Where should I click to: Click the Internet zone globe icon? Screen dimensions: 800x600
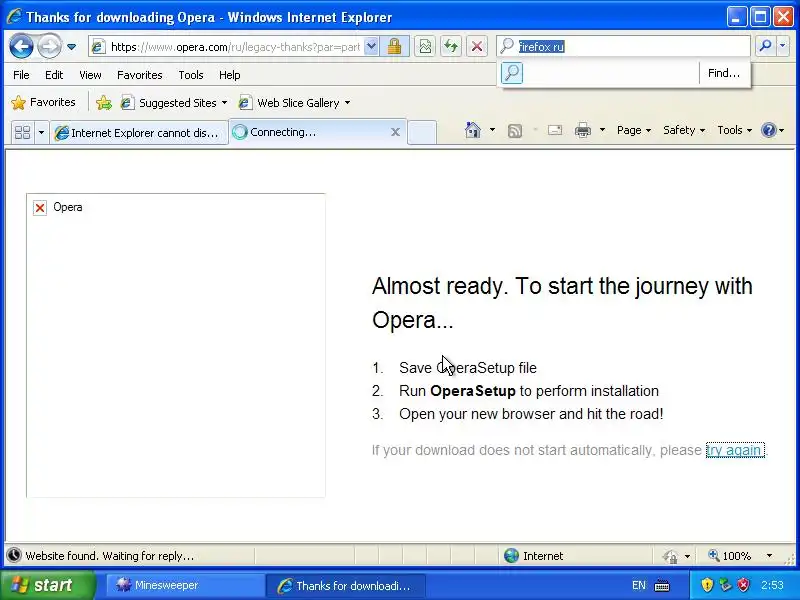coord(511,556)
